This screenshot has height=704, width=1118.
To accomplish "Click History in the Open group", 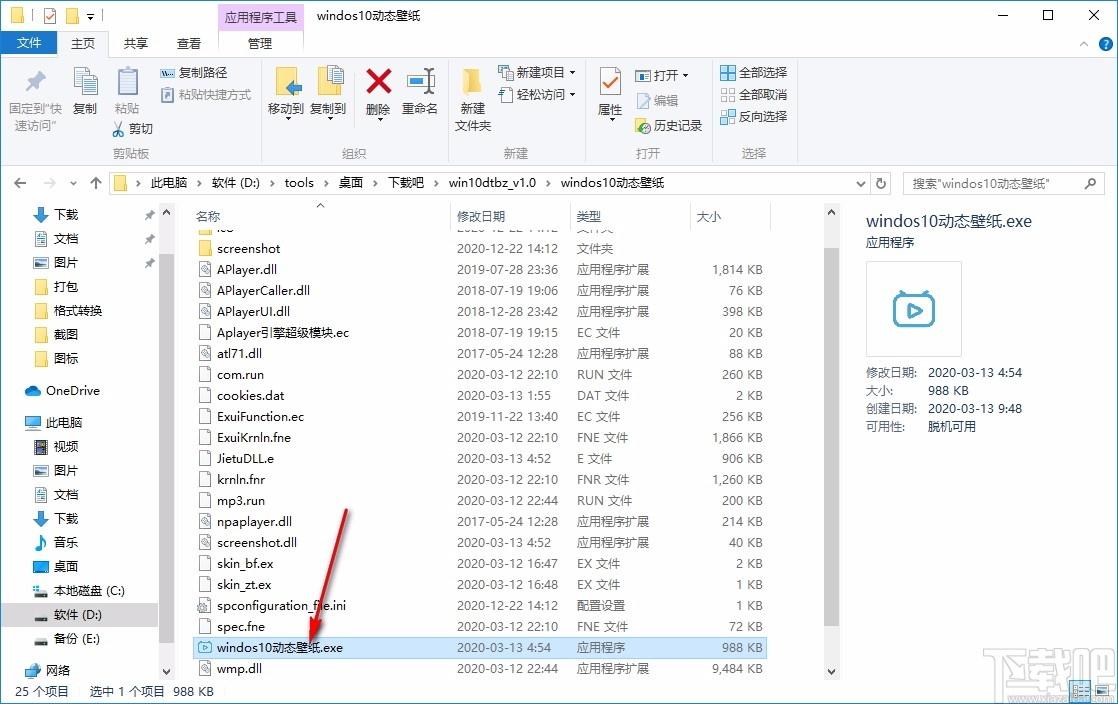I will point(669,126).
